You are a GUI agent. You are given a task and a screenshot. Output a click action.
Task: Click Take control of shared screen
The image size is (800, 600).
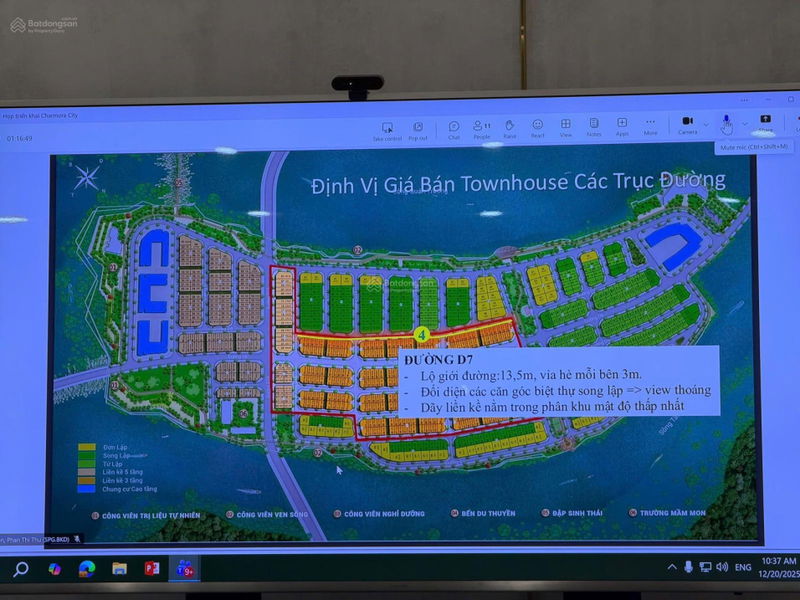point(387,130)
